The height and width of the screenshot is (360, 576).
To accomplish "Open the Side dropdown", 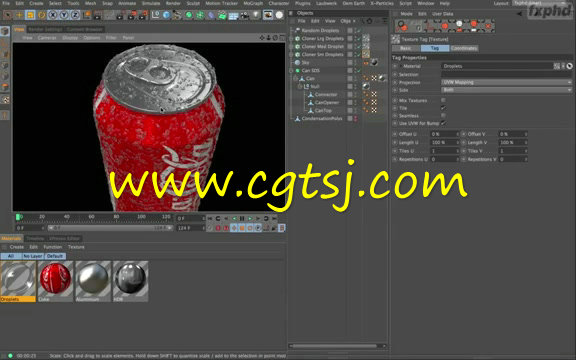I will click(507, 90).
